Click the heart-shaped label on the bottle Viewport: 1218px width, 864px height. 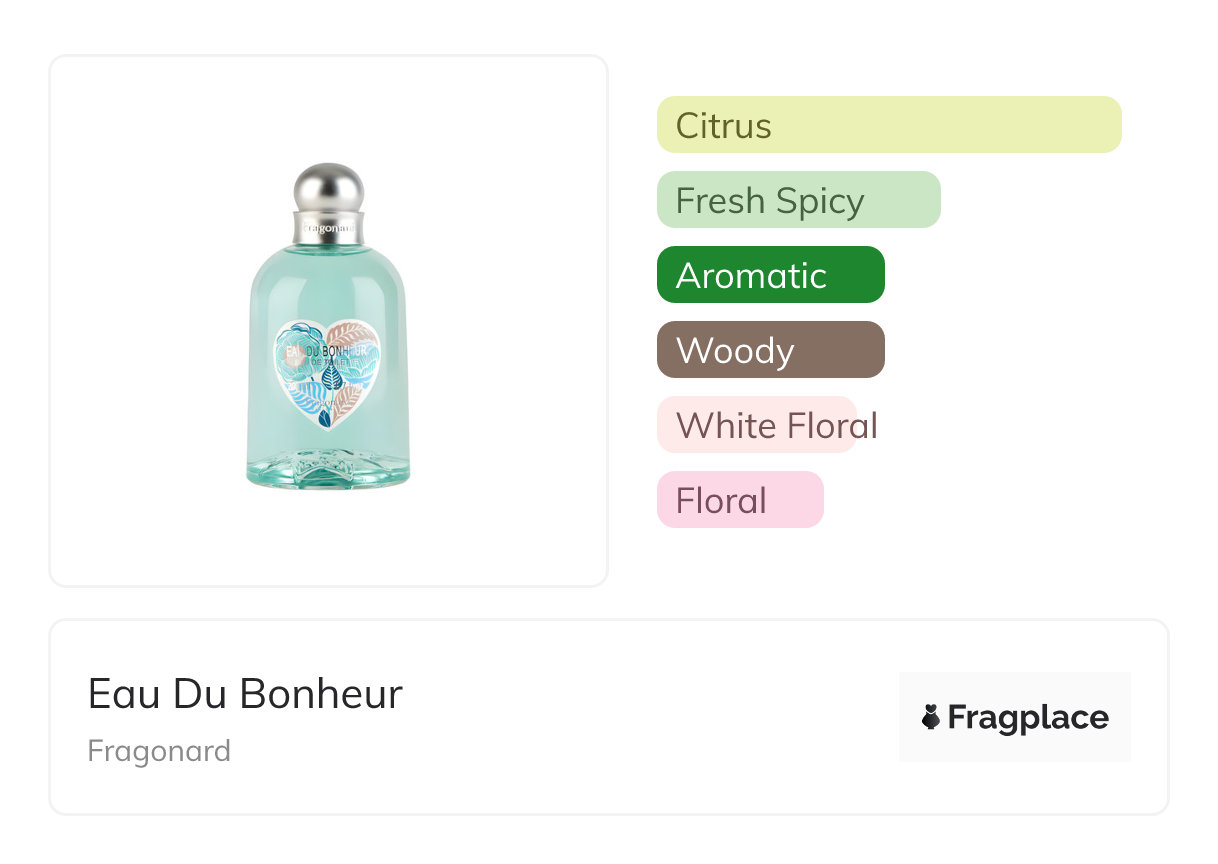(328, 370)
